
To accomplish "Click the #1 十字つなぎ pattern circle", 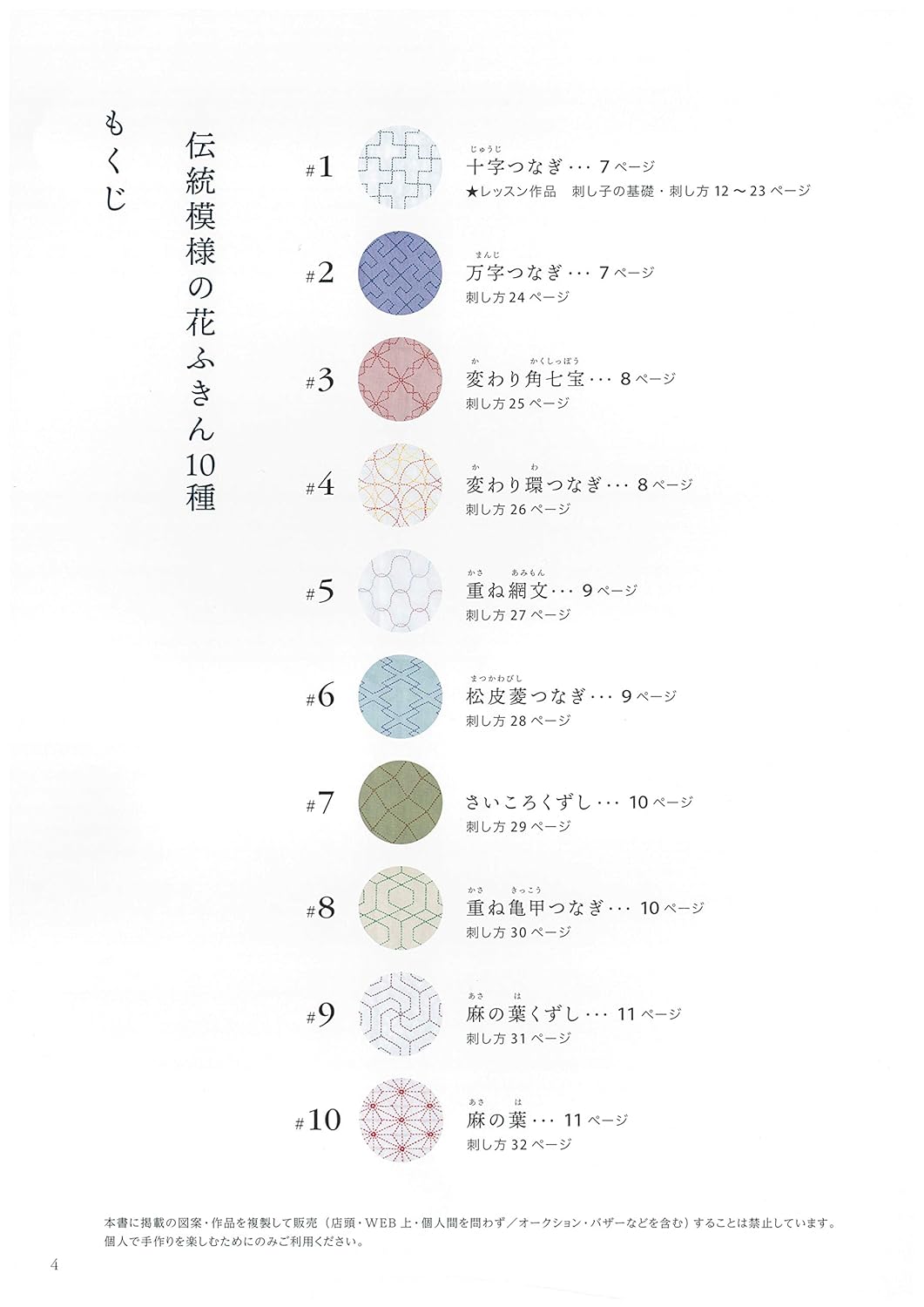I will pyautogui.click(x=400, y=169).
